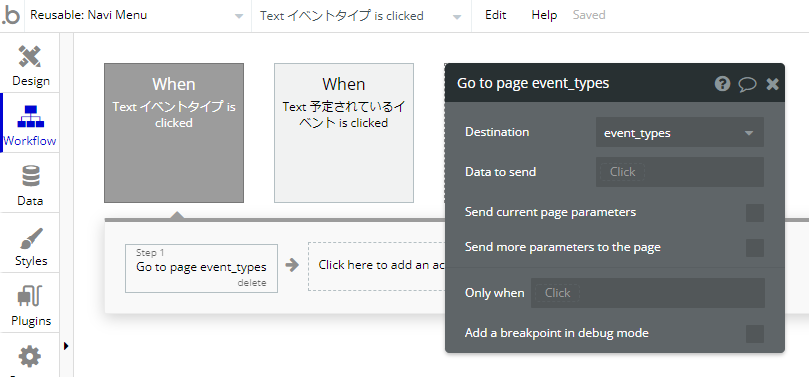This screenshot has width=809, height=377.
Task: Expand the Text イベントタイプ is clicked selector
Action: [361, 16]
